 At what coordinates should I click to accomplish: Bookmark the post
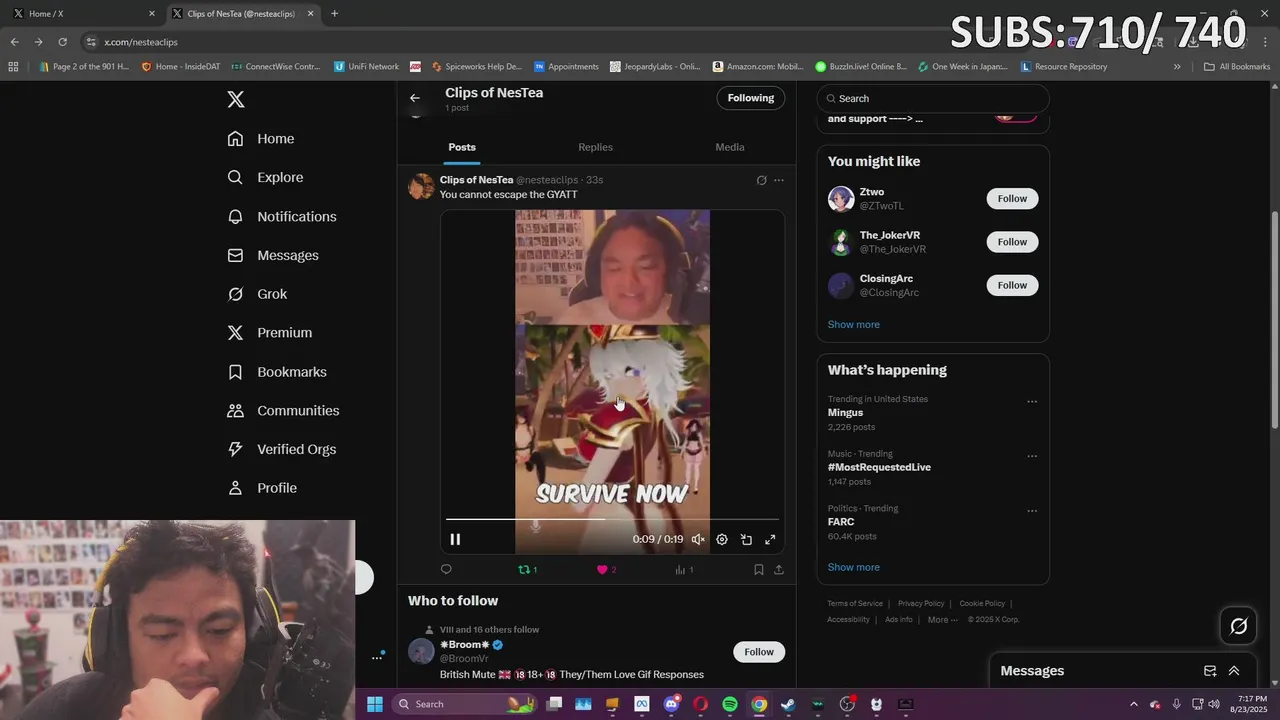point(759,569)
